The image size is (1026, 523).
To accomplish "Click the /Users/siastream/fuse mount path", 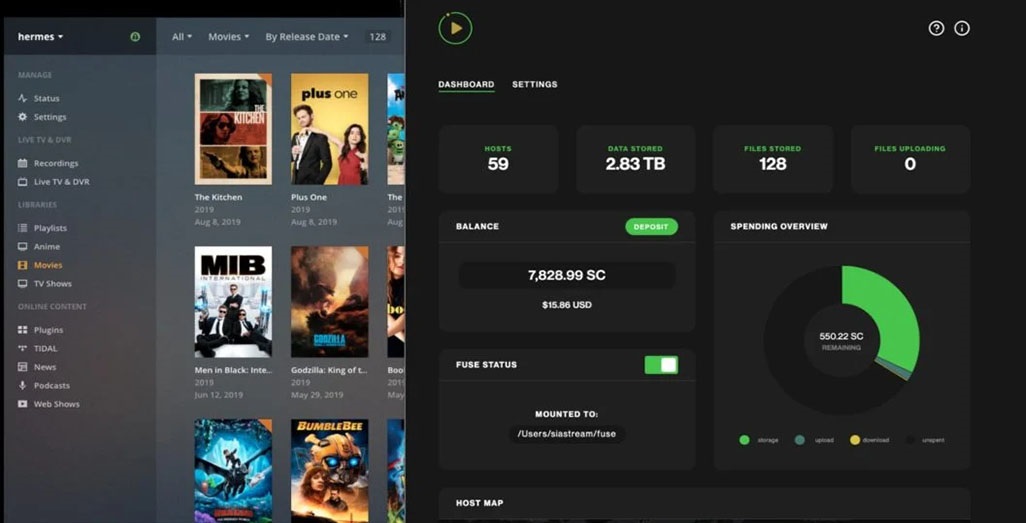I will coord(567,433).
